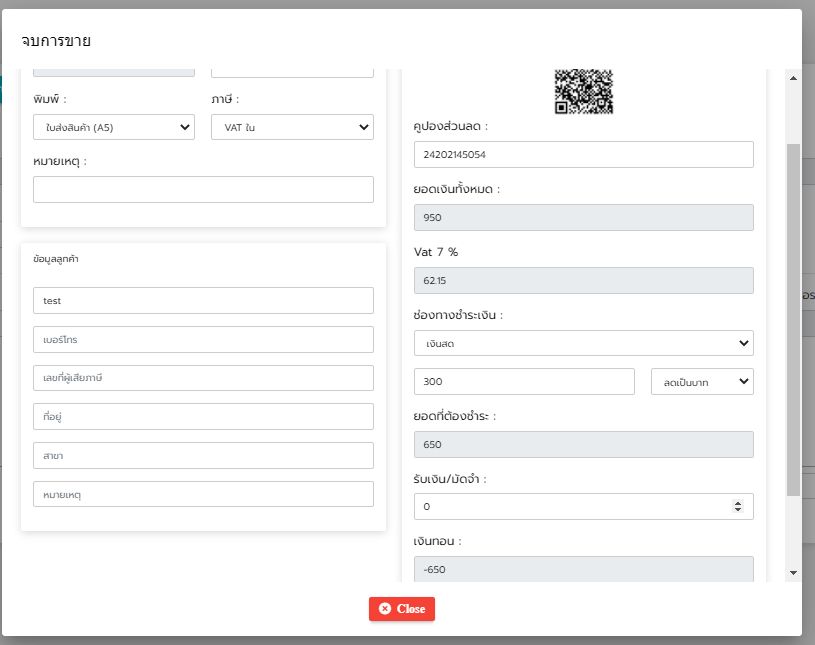Click the discount amount field showing 300

coord(524,381)
